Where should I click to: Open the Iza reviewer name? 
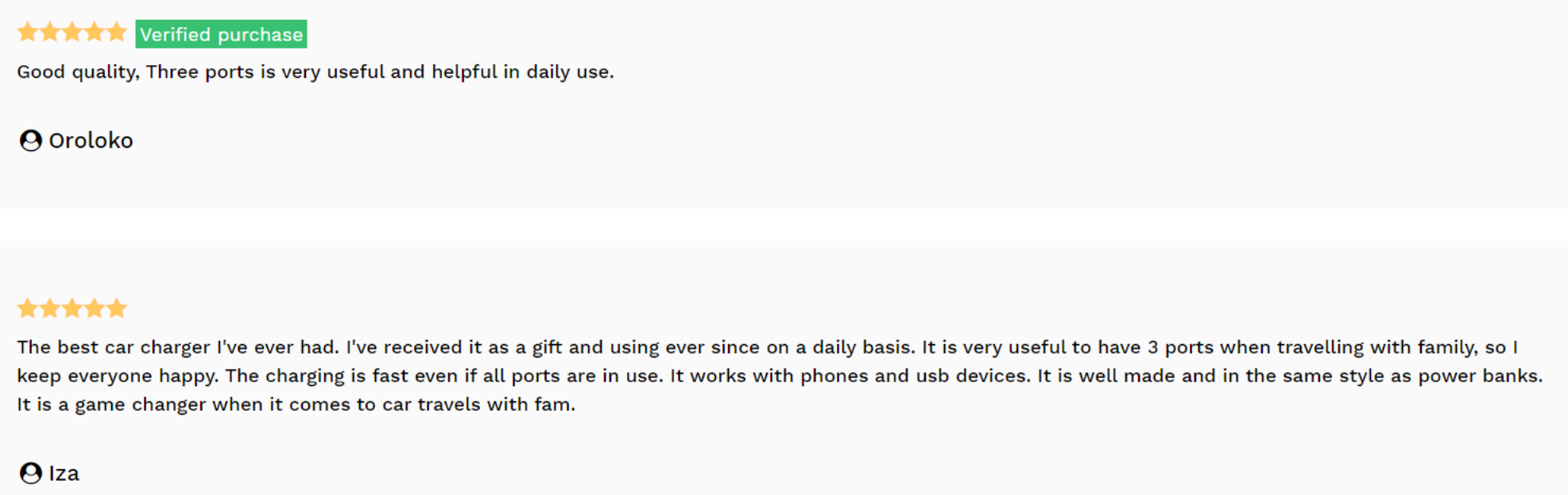pos(64,474)
